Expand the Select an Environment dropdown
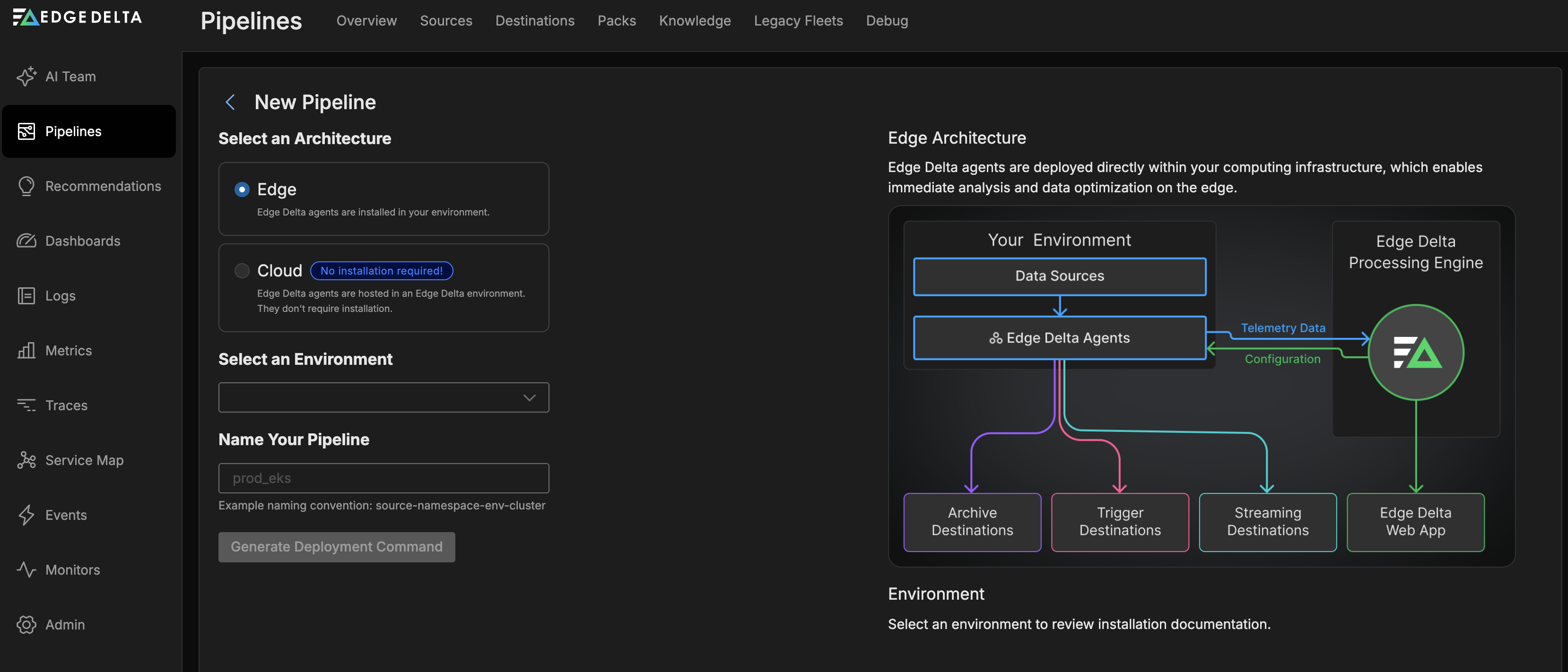Image resolution: width=1568 pixels, height=672 pixels. coord(383,397)
